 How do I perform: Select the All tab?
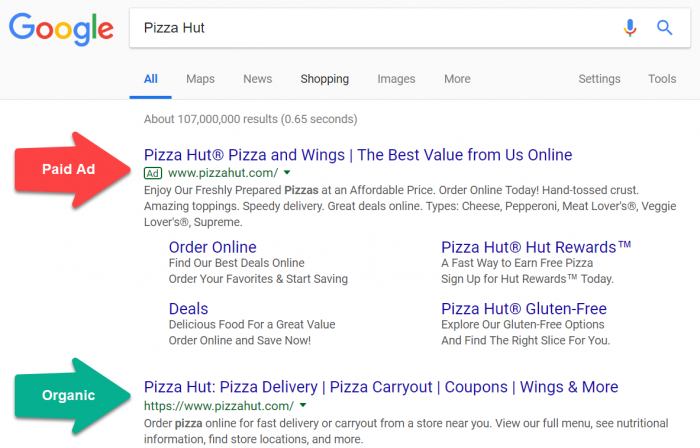(x=150, y=79)
